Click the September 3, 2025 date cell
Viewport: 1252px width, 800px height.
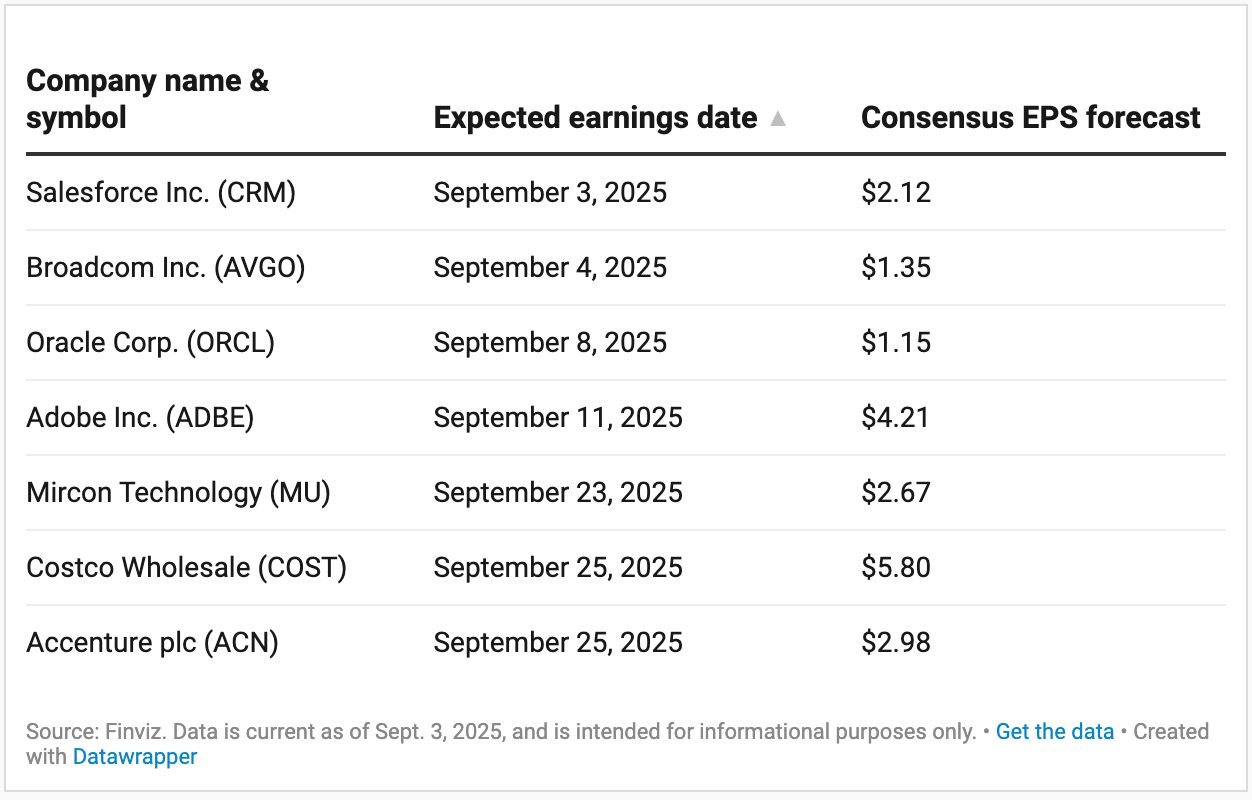click(550, 192)
